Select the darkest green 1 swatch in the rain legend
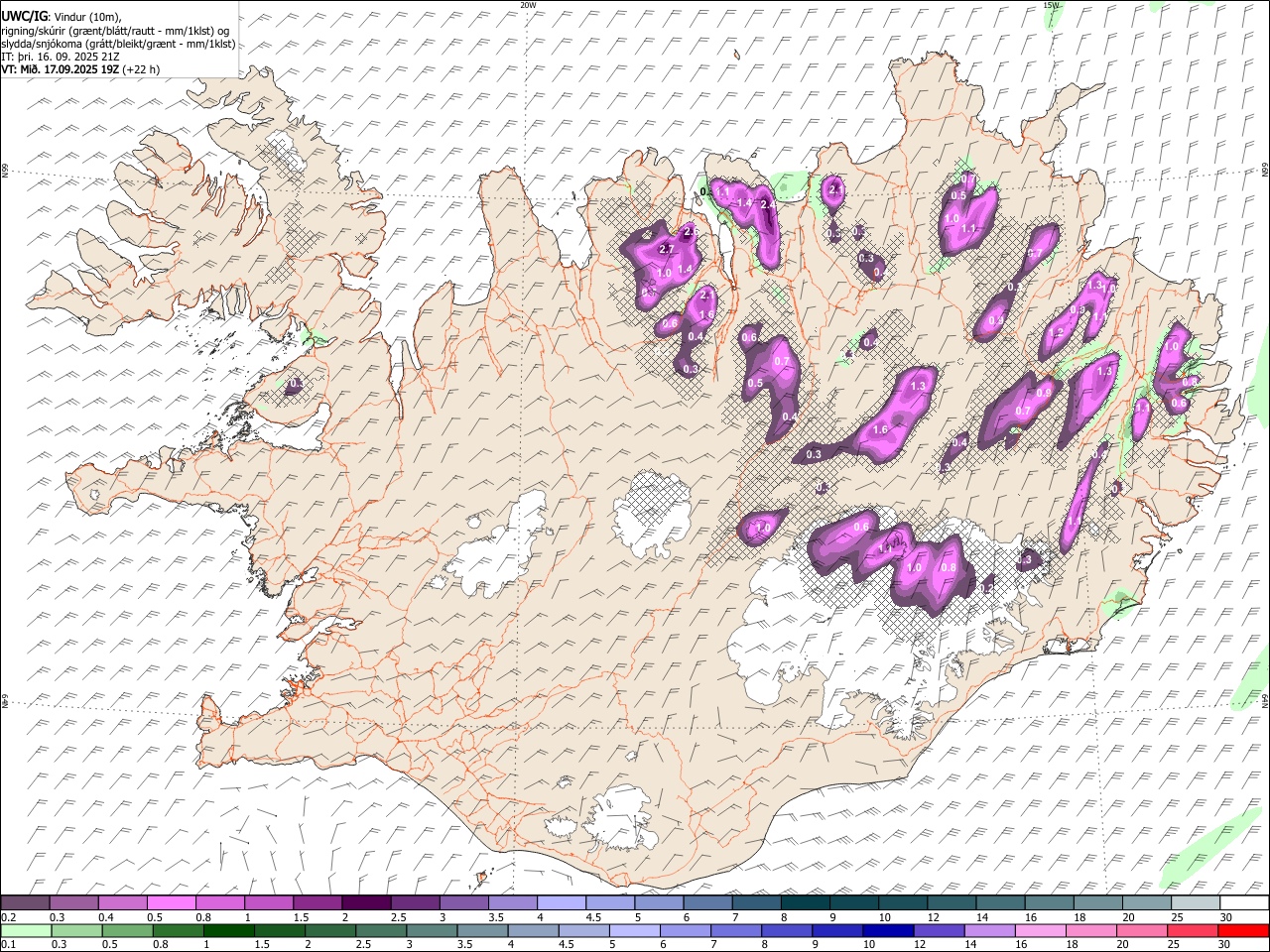 click(229, 930)
